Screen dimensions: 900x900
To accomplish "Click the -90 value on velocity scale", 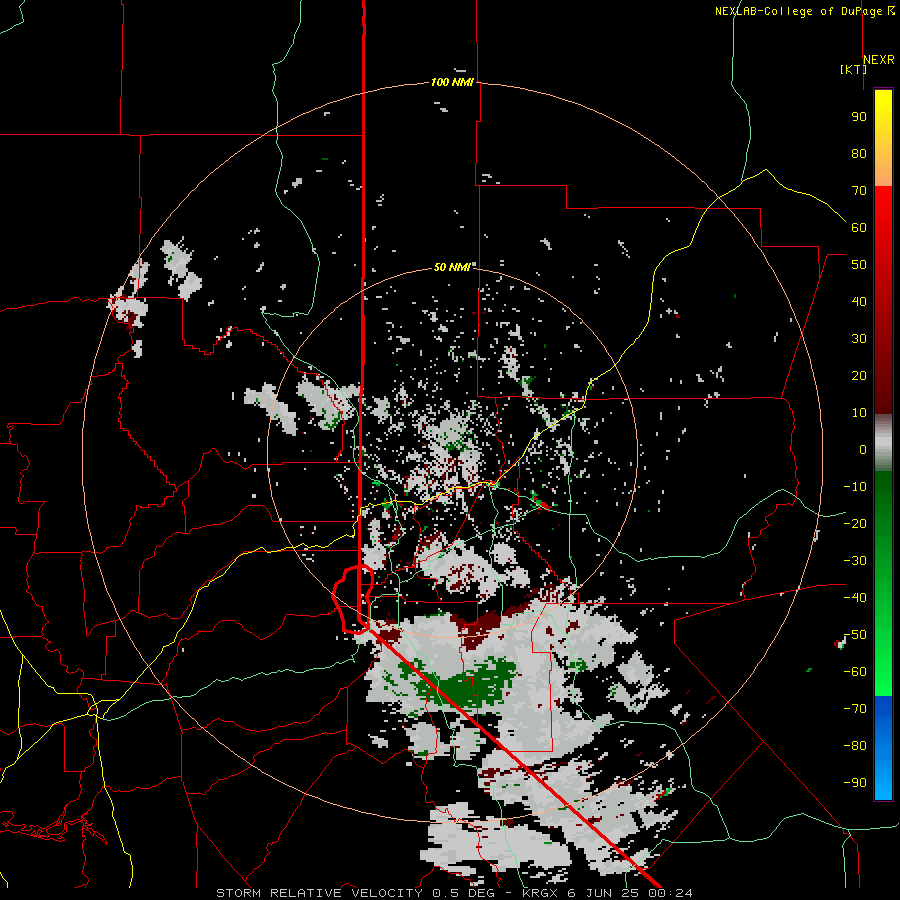I will [x=855, y=783].
